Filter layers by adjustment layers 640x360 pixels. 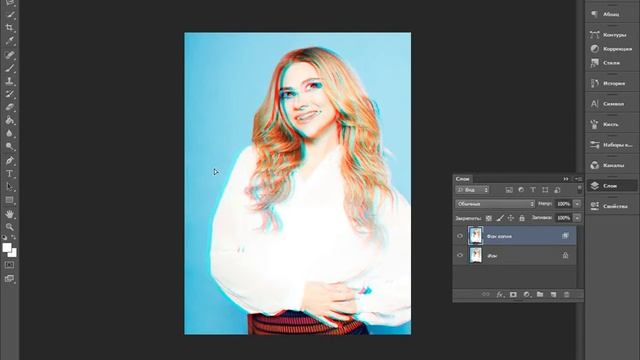521,190
